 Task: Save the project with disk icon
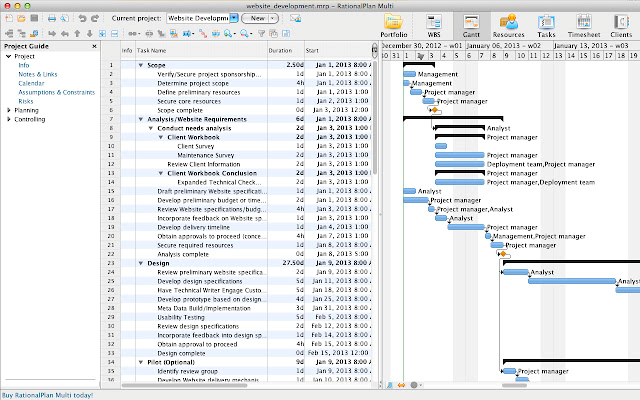34,18
